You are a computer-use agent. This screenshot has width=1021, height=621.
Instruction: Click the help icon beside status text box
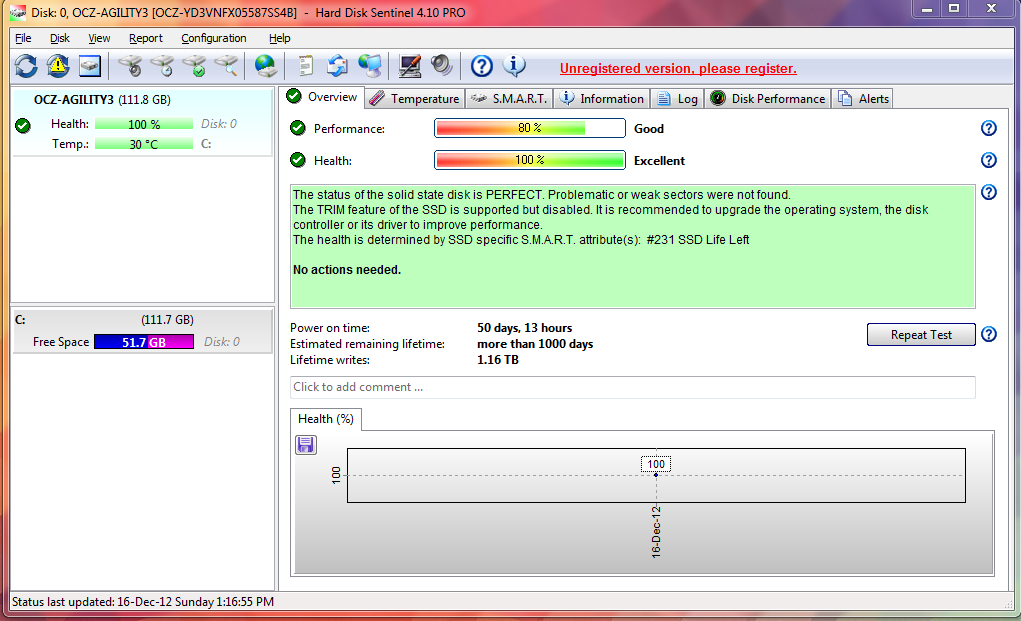[988, 192]
